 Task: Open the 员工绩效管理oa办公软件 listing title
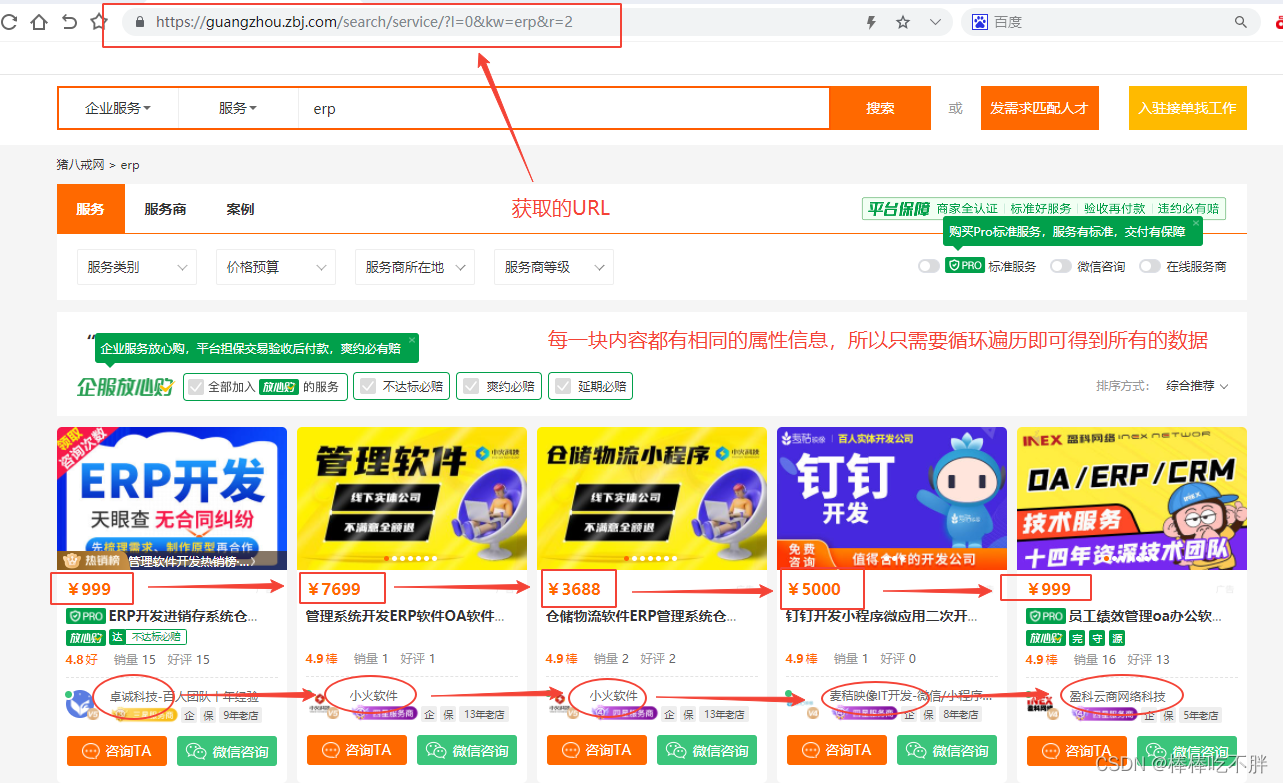[x=1144, y=616]
